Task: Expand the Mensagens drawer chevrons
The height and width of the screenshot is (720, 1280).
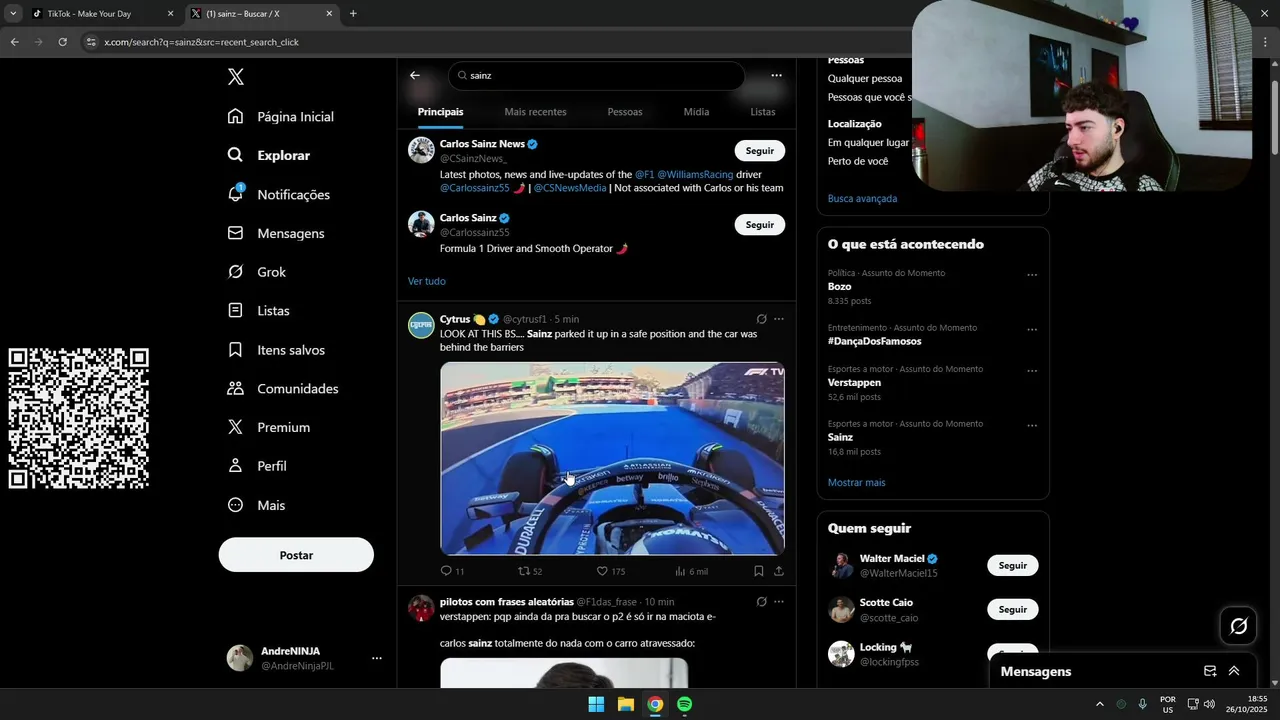Action: [x=1234, y=671]
